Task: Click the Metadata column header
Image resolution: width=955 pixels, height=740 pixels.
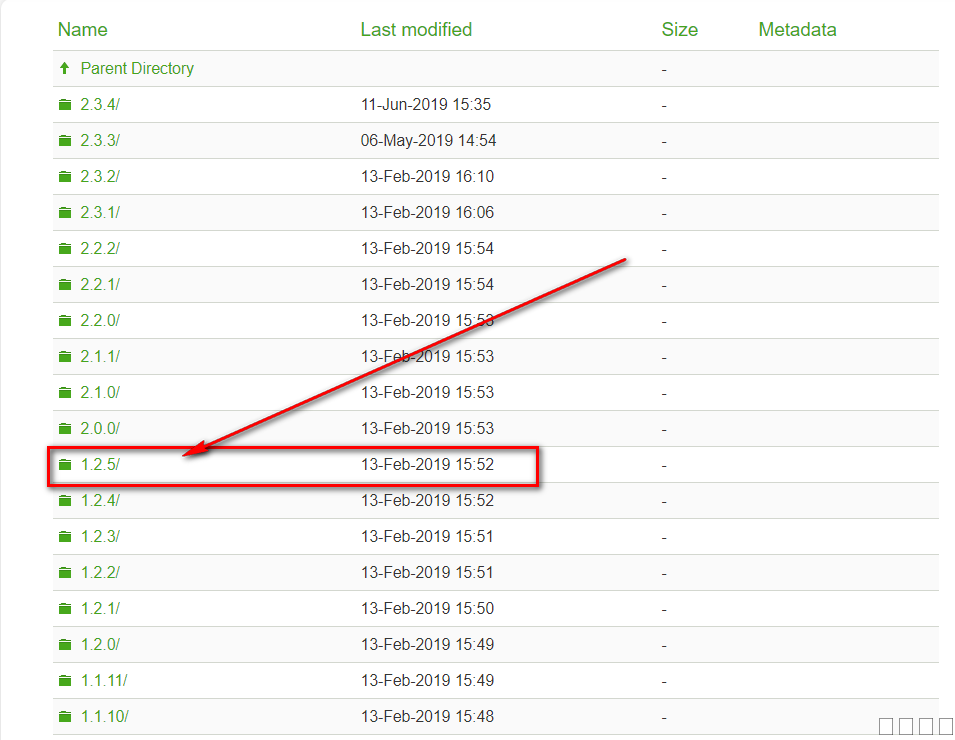Action: pyautogui.click(x=797, y=30)
